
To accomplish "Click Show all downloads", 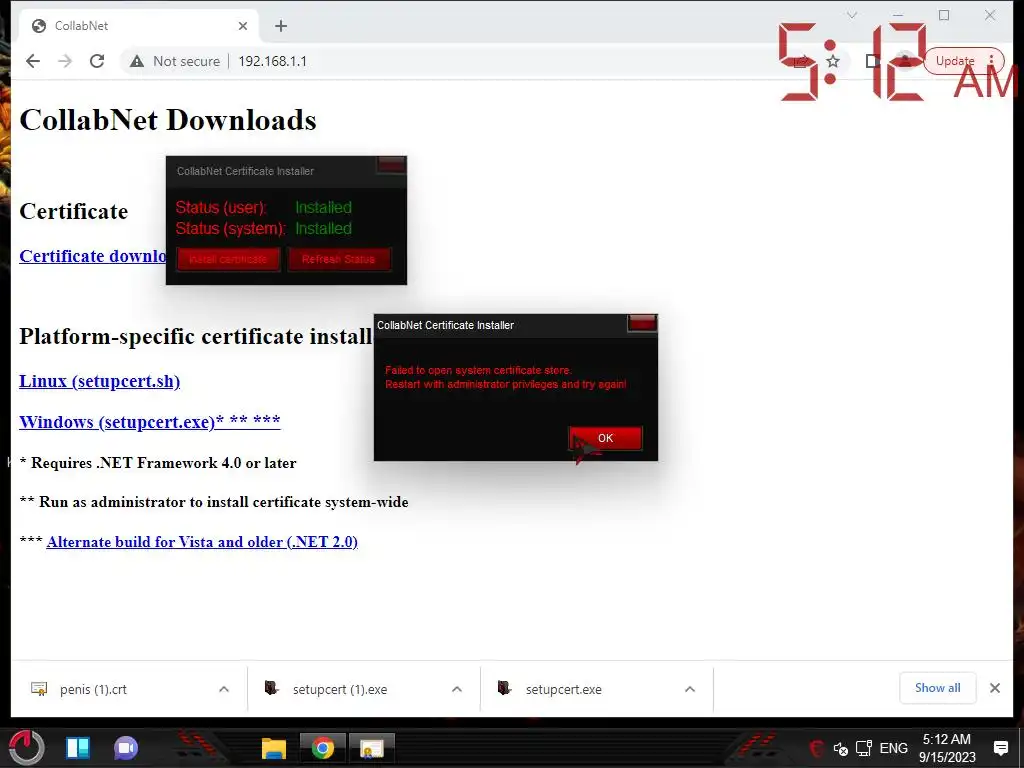I will click(937, 688).
